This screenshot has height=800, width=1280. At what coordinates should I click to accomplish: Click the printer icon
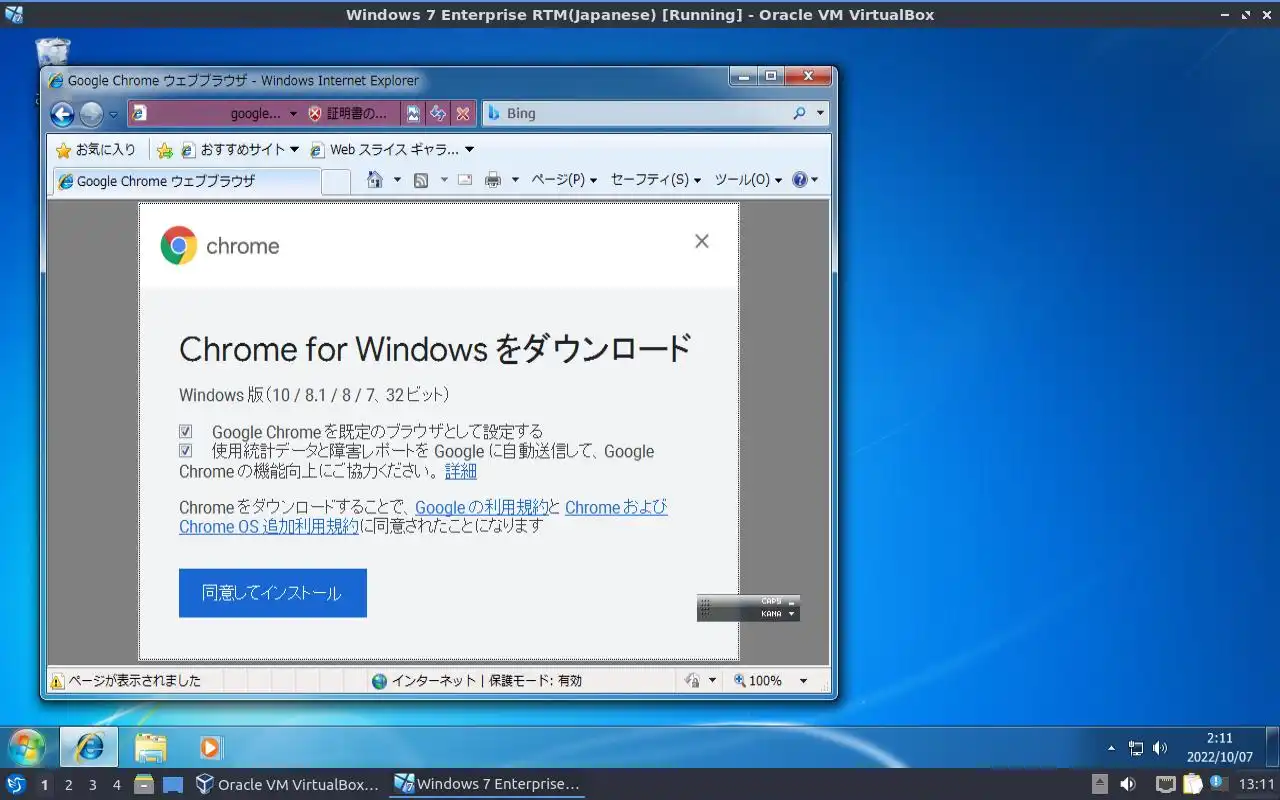493,180
